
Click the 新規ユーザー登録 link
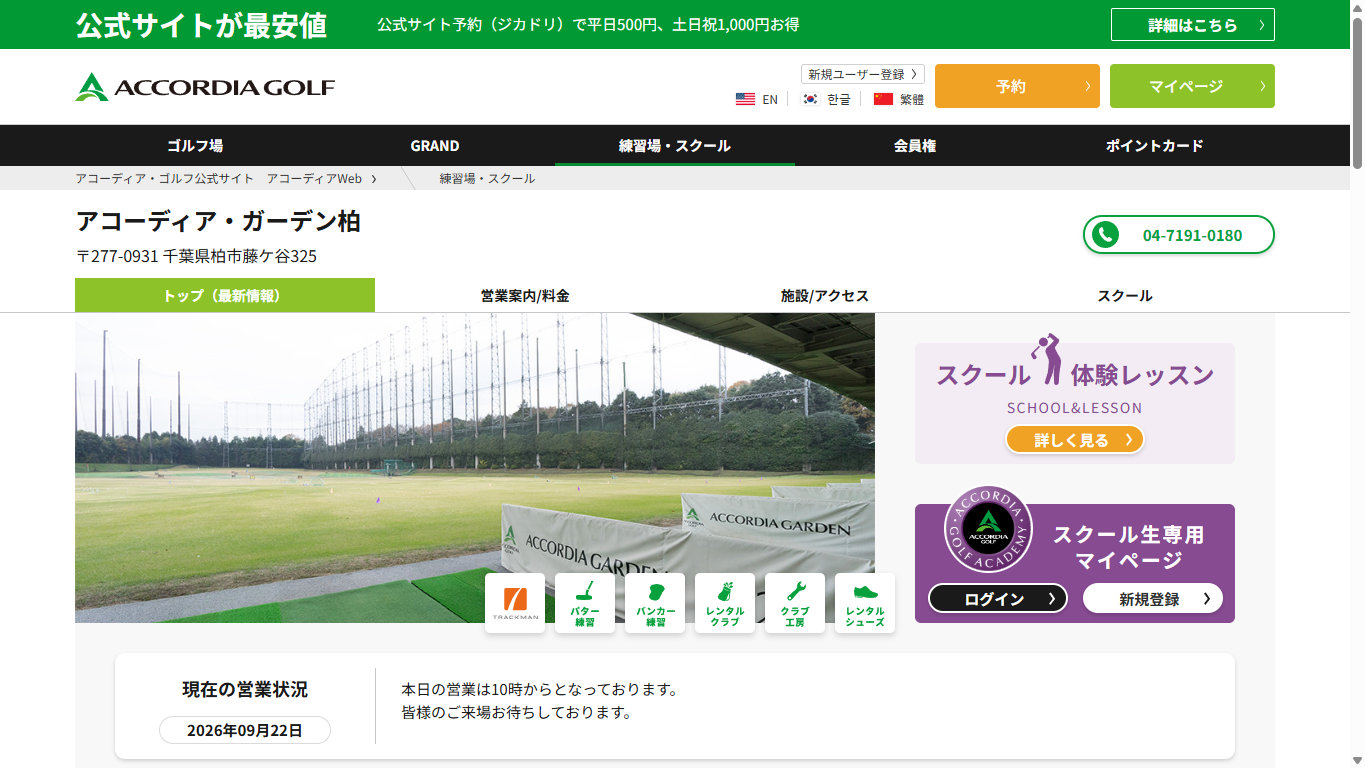tap(863, 74)
